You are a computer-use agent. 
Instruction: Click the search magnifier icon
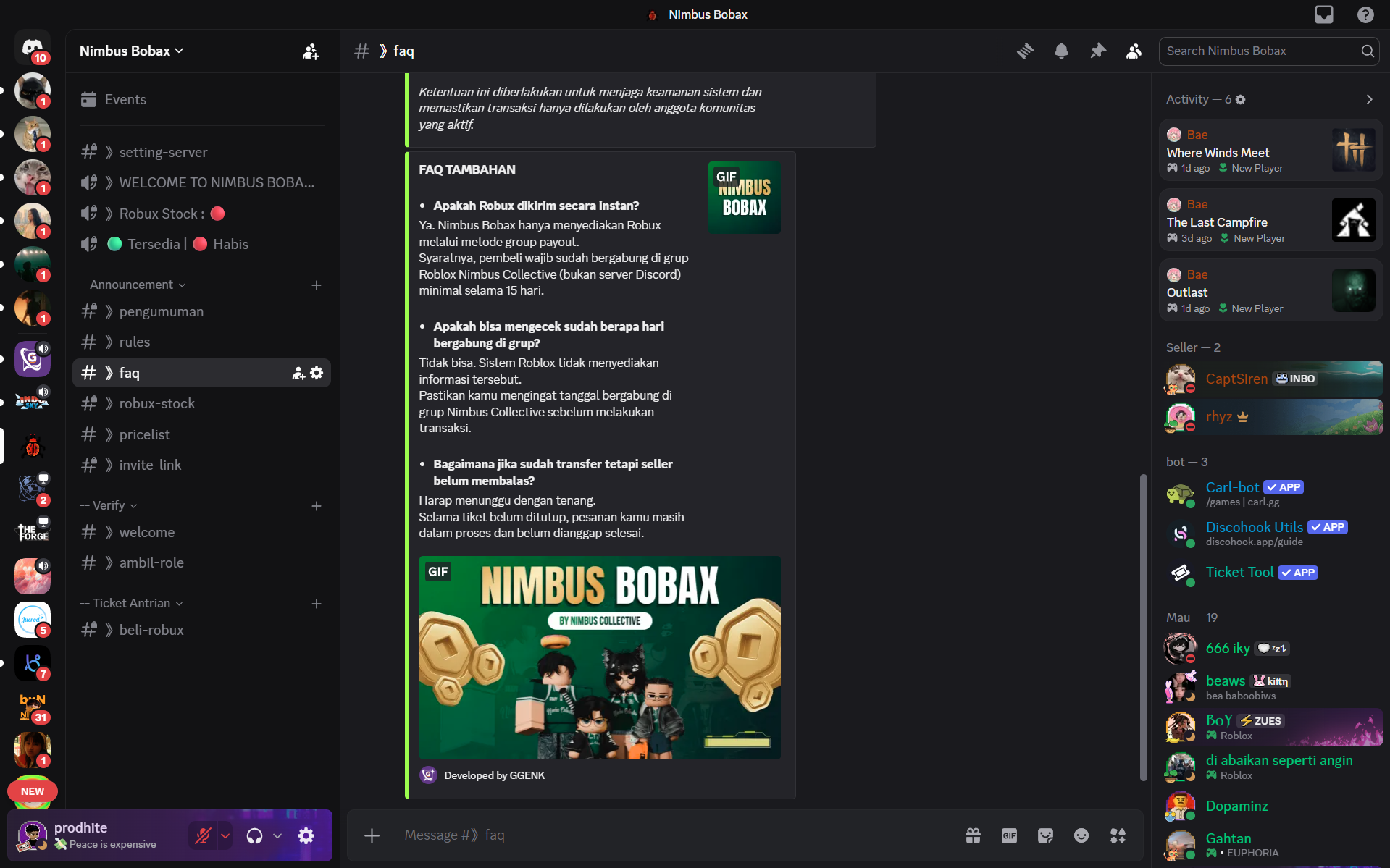pyautogui.click(x=1367, y=51)
